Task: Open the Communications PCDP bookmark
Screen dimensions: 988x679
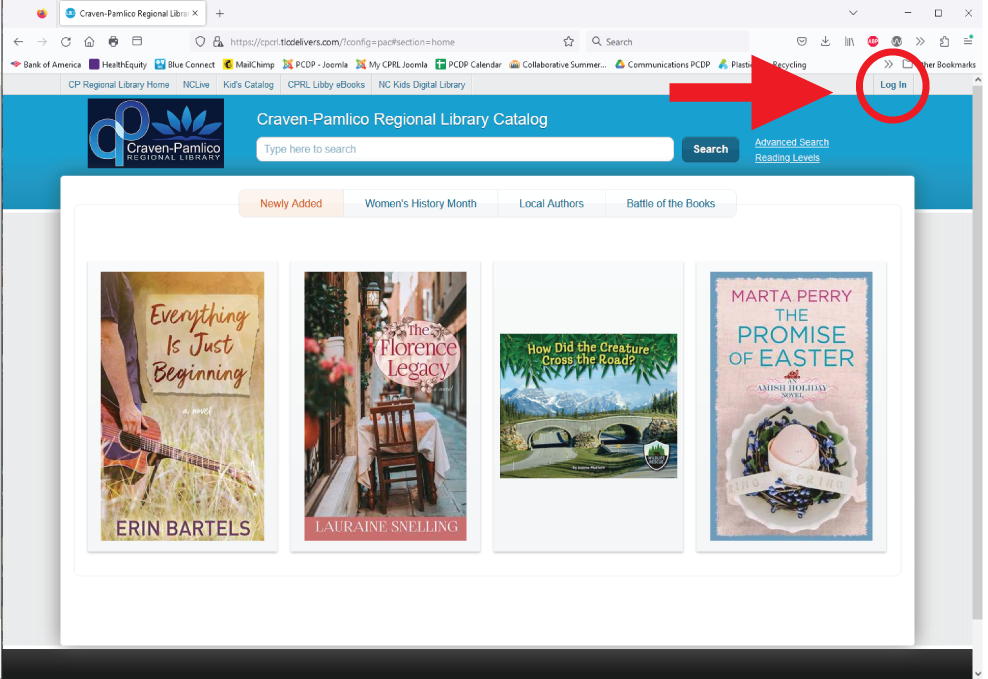Action: coord(662,64)
